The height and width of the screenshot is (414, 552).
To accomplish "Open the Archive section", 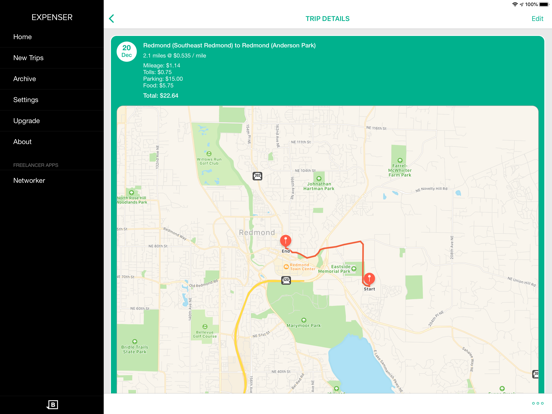I will [x=52, y=79].
